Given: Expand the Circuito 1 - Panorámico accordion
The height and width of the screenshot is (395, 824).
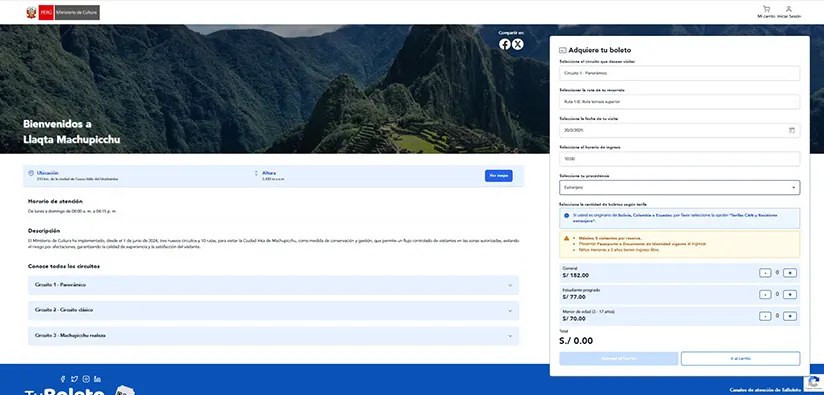Looking at the screenshot, I should (x=273, y=285).
